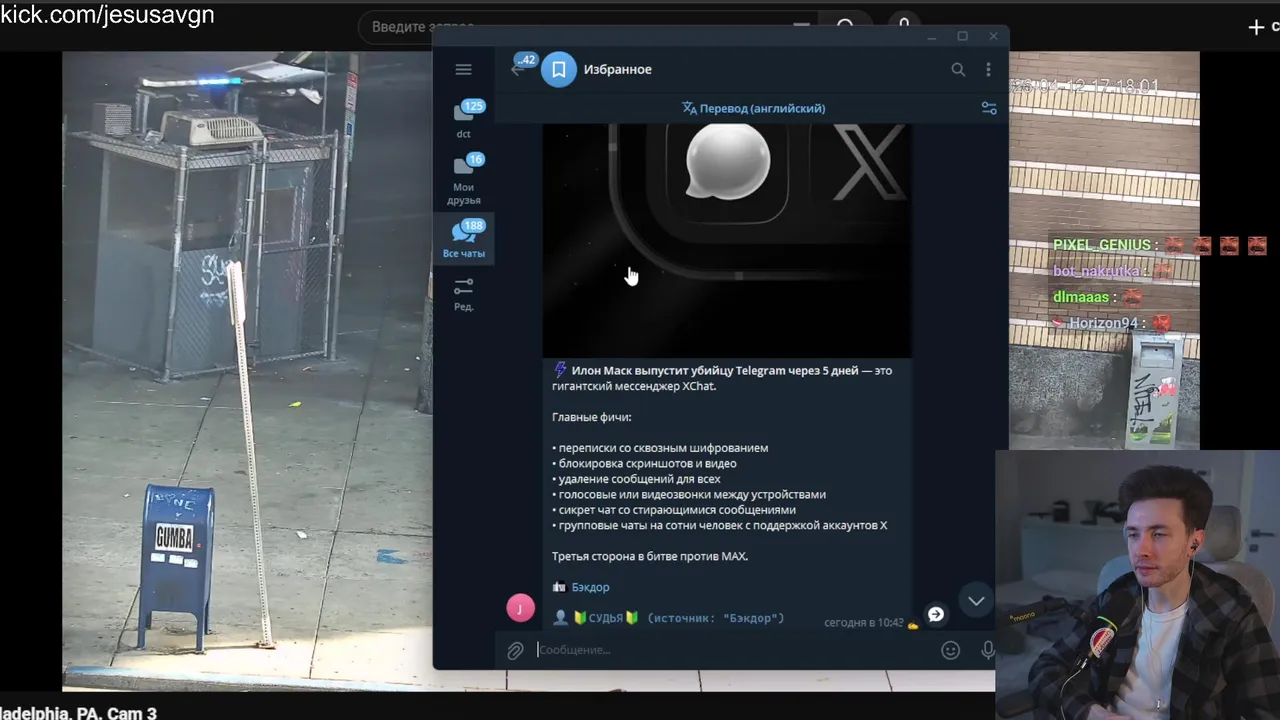Open translation settings sliders icon

(989, 108)
